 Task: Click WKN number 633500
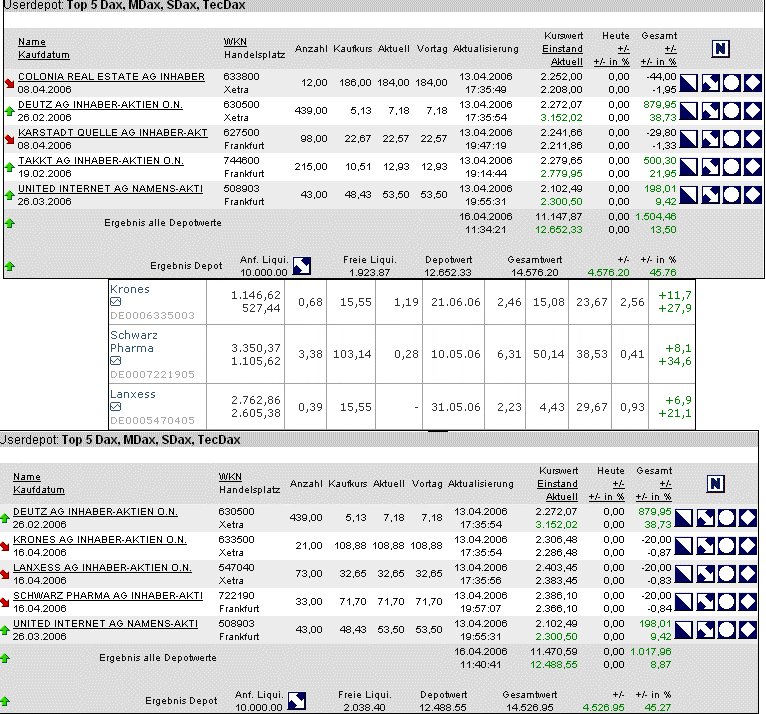(x=236, y=540)
